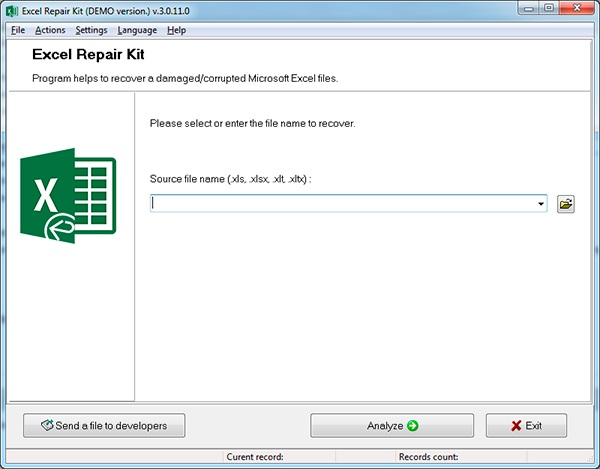Click the Analyze button
Viewport: 600px width, 469px height.
(x=392, y=425)
